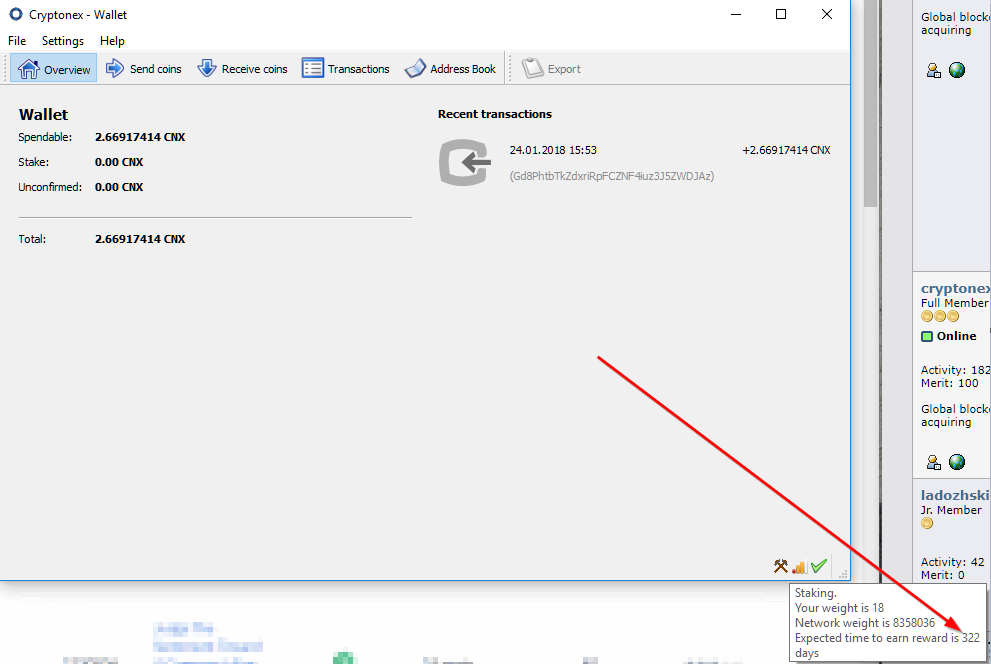Click the Export toolbar button

[550, 68]
